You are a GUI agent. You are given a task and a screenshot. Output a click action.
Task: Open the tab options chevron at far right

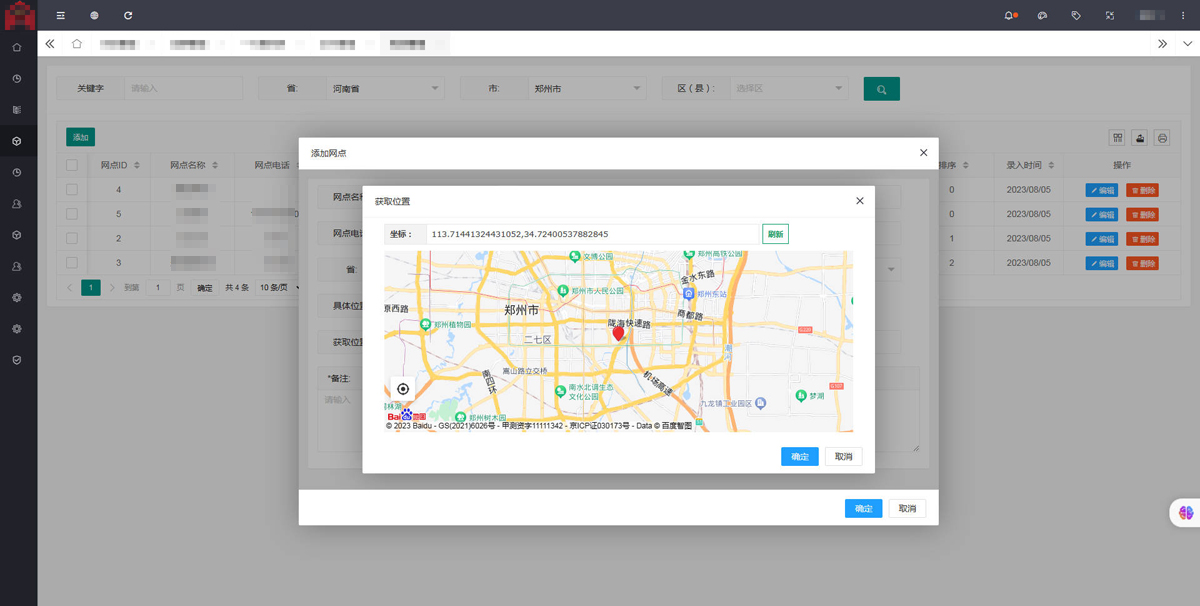coord(1187,44)
